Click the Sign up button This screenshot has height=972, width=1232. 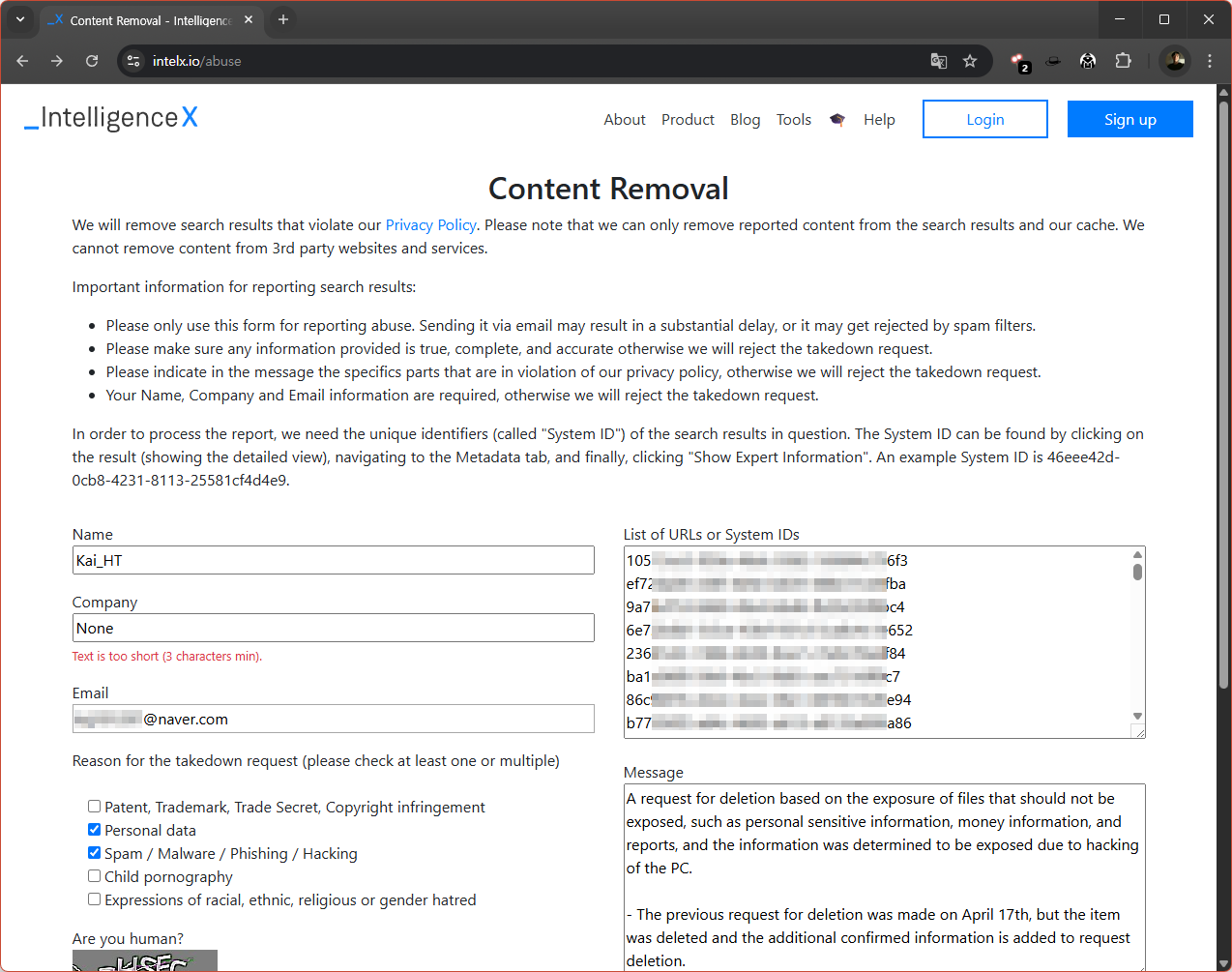(1130, 119)
